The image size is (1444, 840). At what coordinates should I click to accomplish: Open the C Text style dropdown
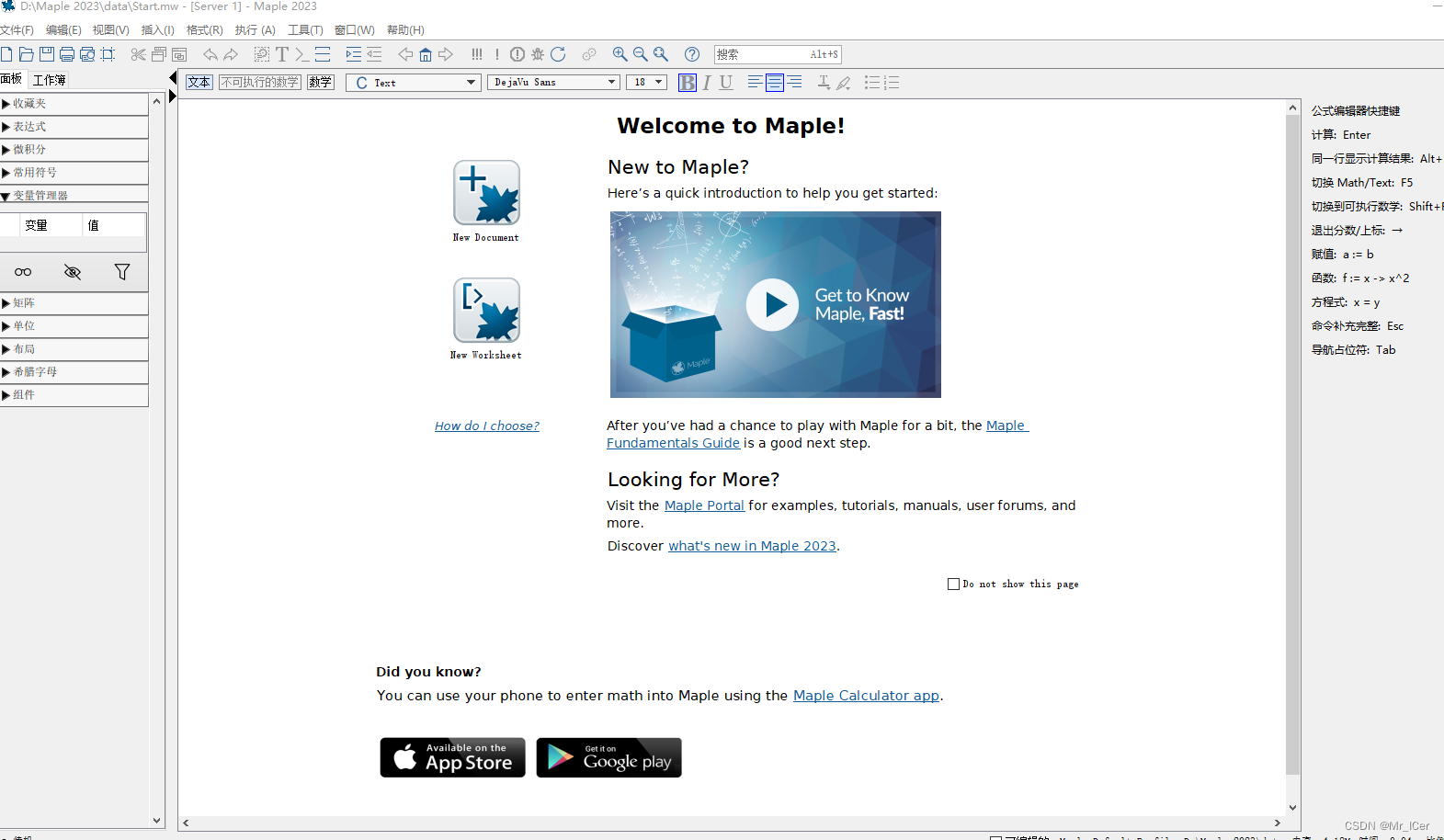click(x=414, y=83)
